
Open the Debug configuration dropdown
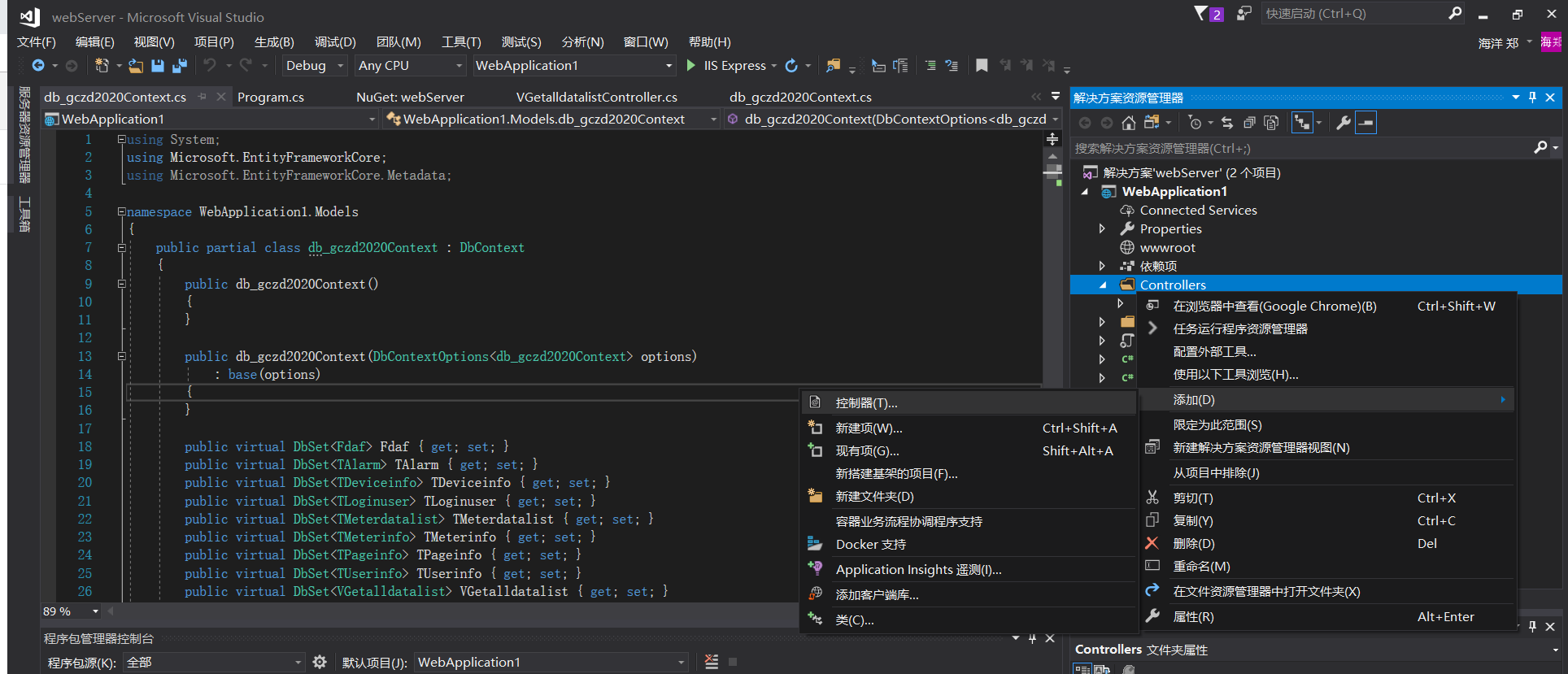(316, 66)
